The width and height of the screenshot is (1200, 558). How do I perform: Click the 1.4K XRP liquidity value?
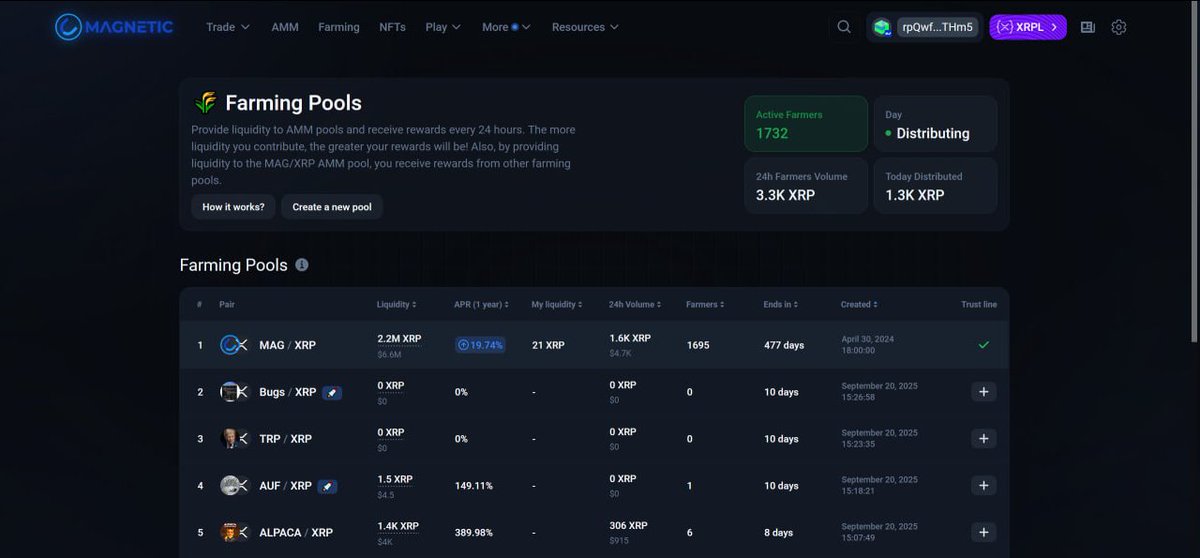pyautogui.click(x=398, y=526)
